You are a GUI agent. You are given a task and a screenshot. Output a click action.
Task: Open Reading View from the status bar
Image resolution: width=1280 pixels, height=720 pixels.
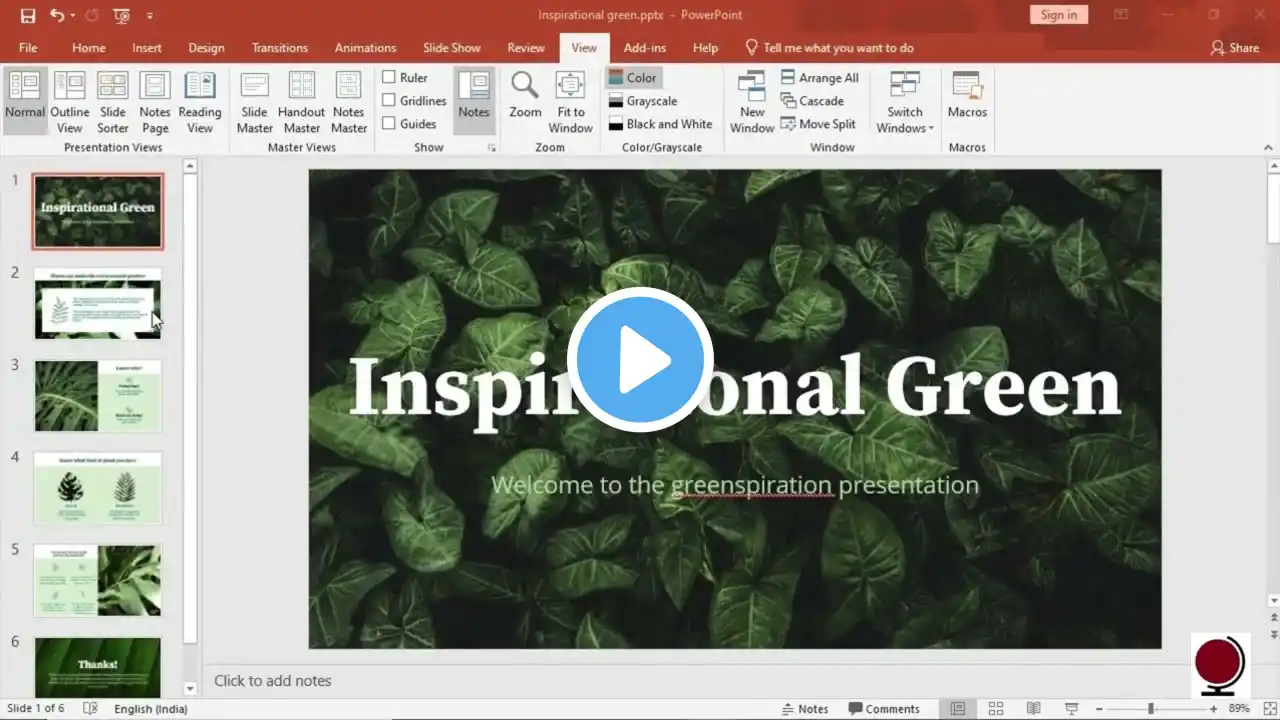coord(1034,708)
